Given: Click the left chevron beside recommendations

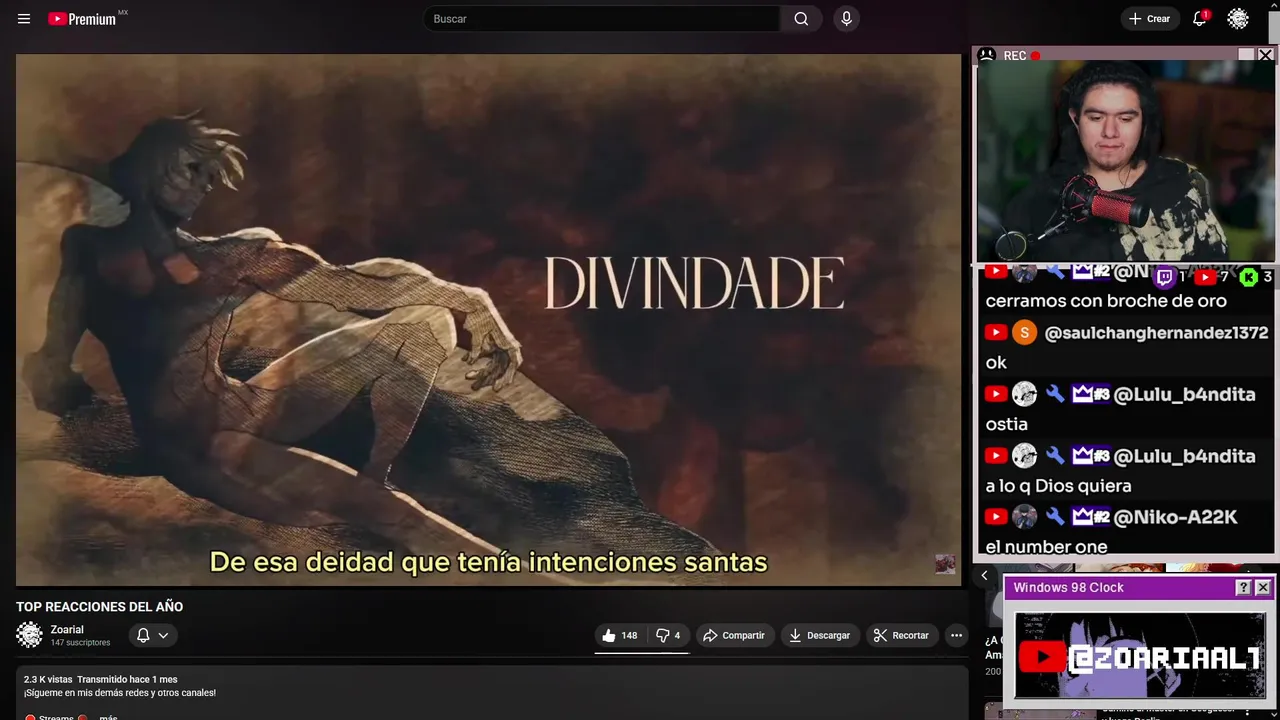Looking at the screenshot, I should point(984,575).
